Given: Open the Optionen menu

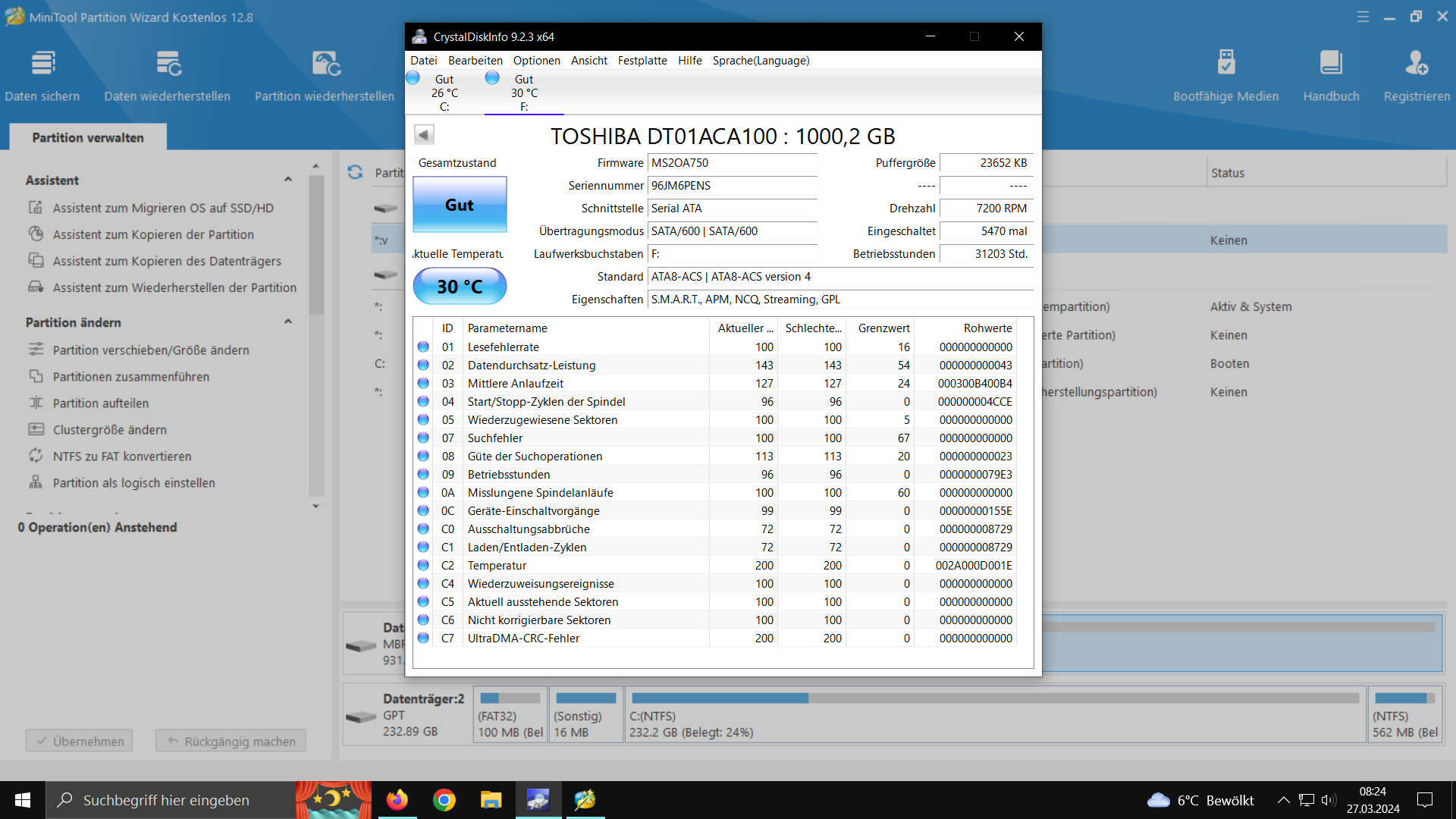Looking at the screenshot, I should click(x=536, y=61).
